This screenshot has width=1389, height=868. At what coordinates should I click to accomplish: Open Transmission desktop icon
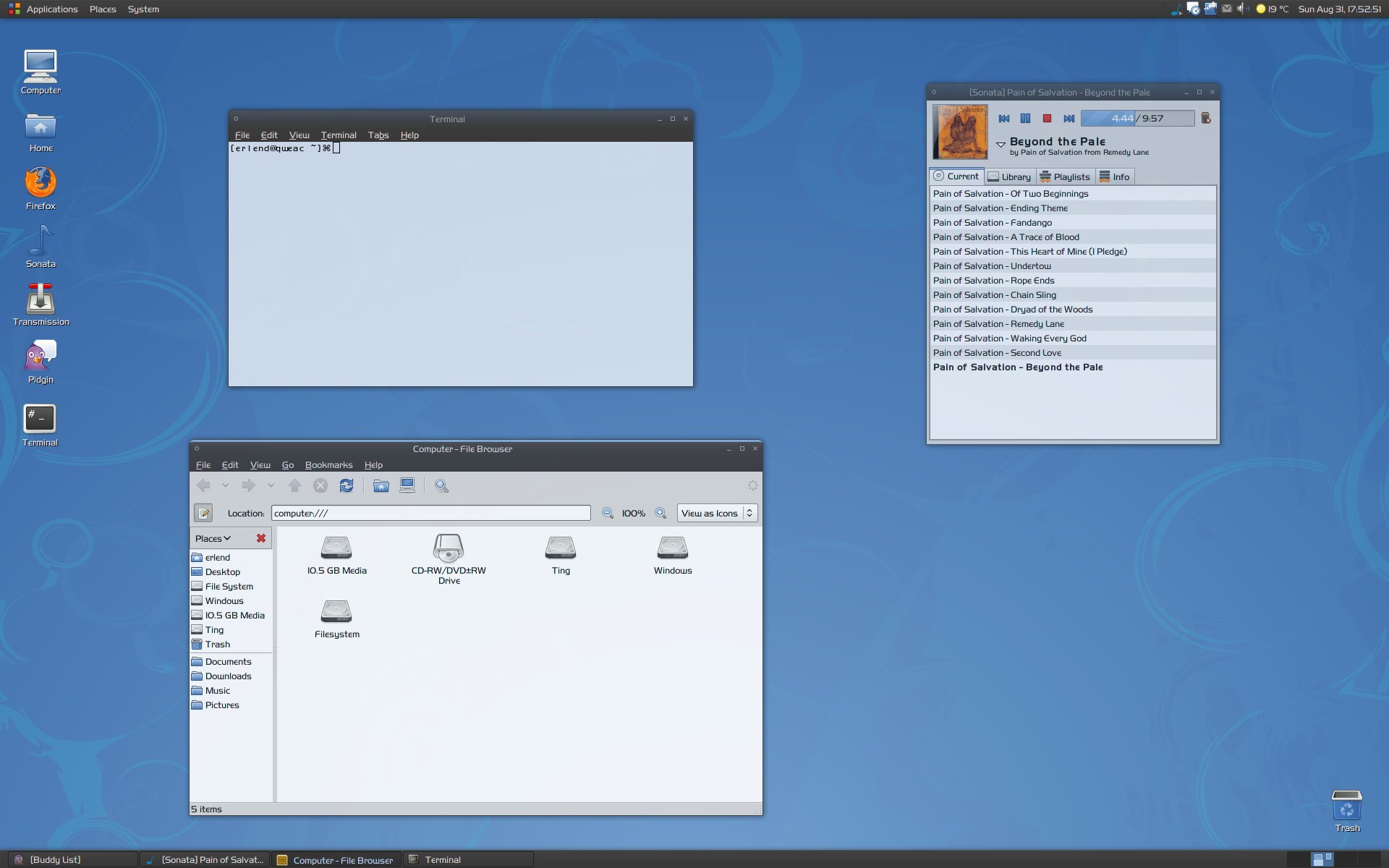(x=41, y=304)
